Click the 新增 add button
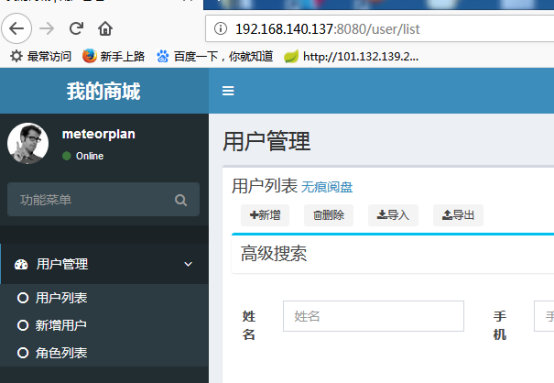The width and height of the screenshot is (554, 383). pyautogui.click(x=265, y=215)
